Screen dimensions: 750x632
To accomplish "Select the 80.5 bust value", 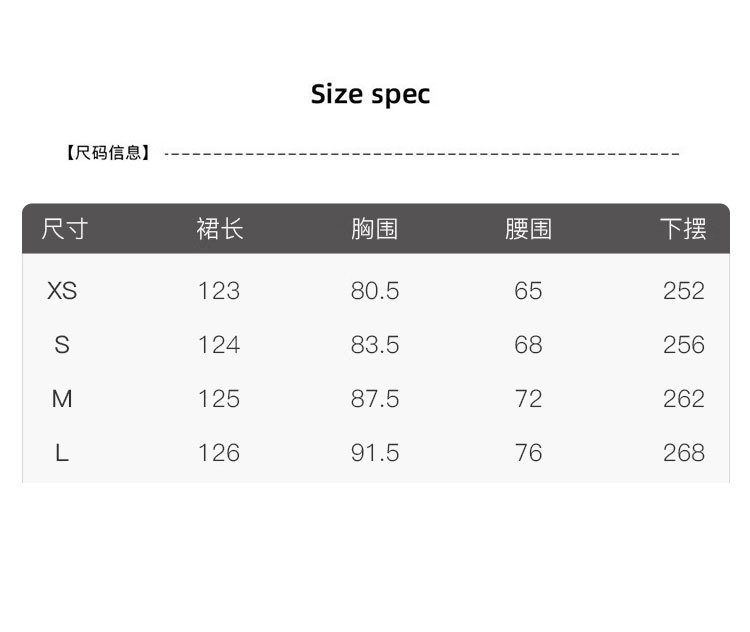I will tap(375, 291).
